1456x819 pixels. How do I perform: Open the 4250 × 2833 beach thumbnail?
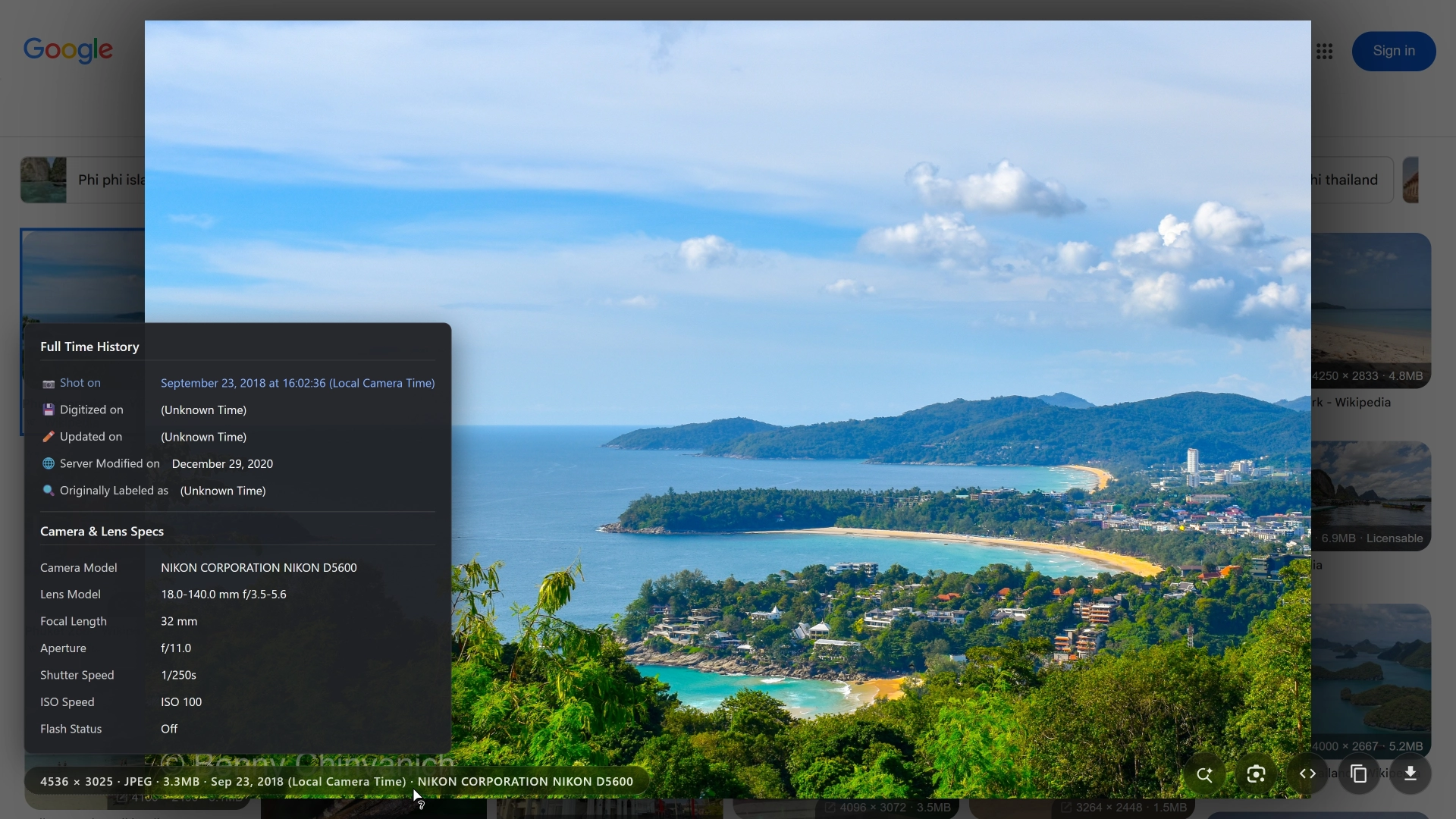[1371, 311]
